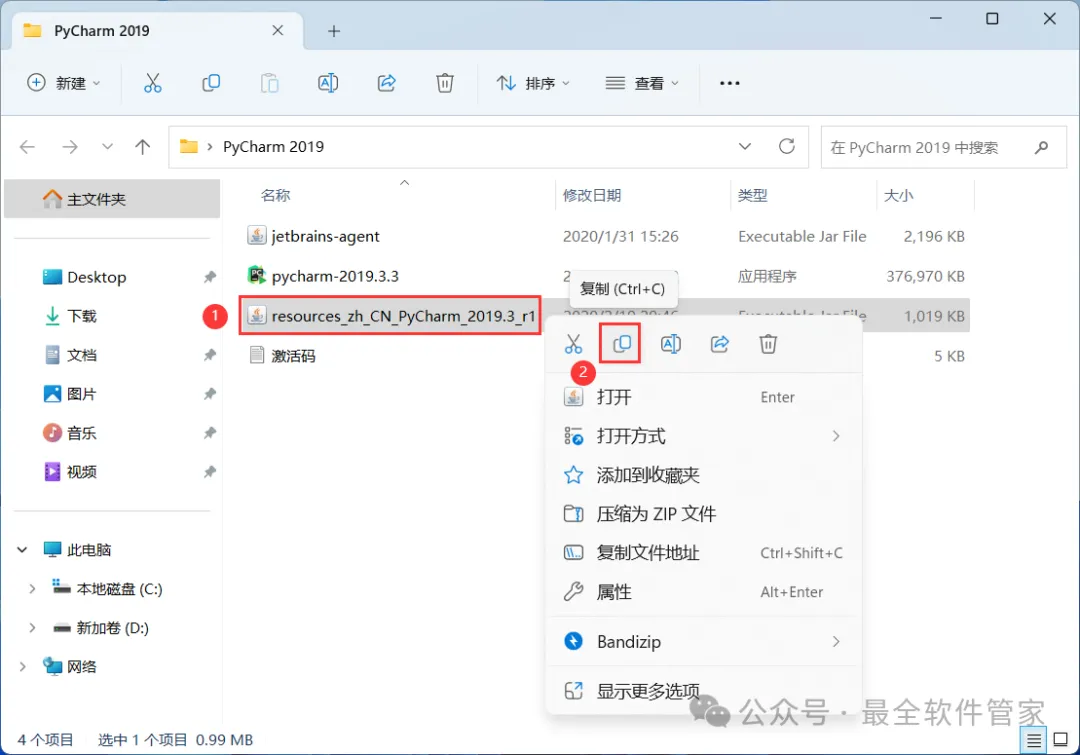
Task: Close the PyCharm 2019 tab
Action: [x=278, y=30]
